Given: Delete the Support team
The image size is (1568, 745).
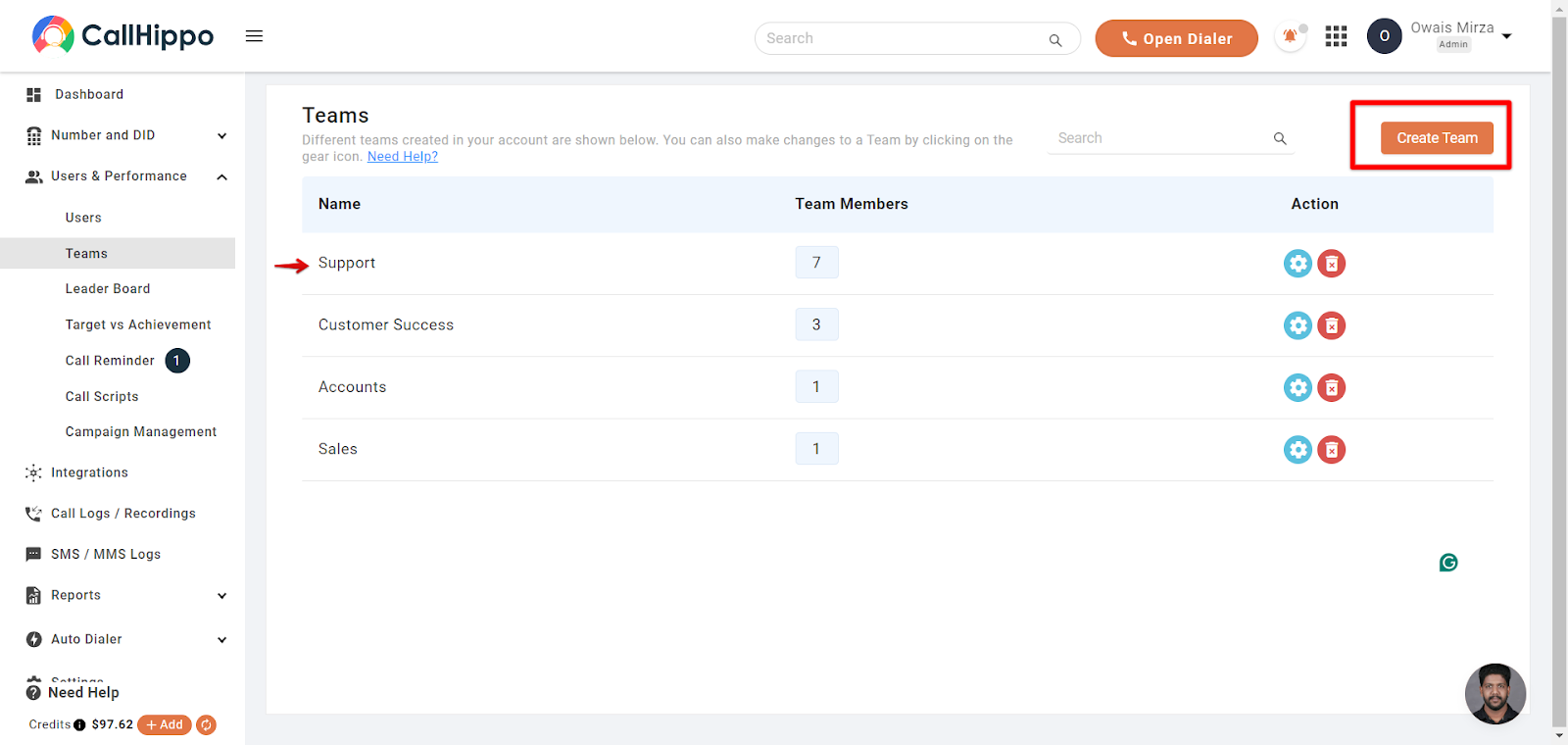Looking at the screenshot, I should pyautogui.click(x=1332, y=264).
